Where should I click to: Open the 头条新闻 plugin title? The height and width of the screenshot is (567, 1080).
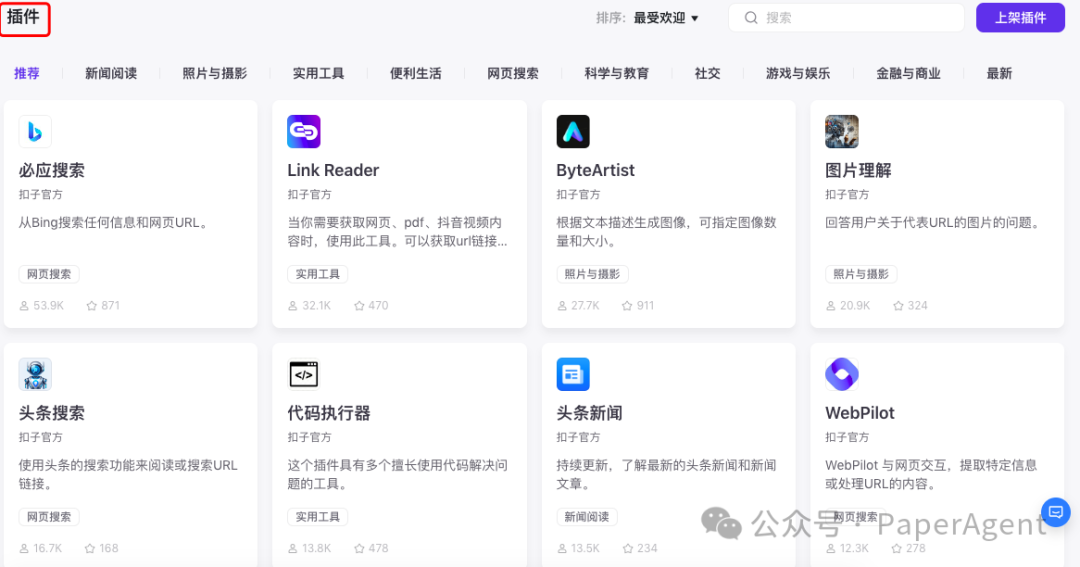coord(590,413)
